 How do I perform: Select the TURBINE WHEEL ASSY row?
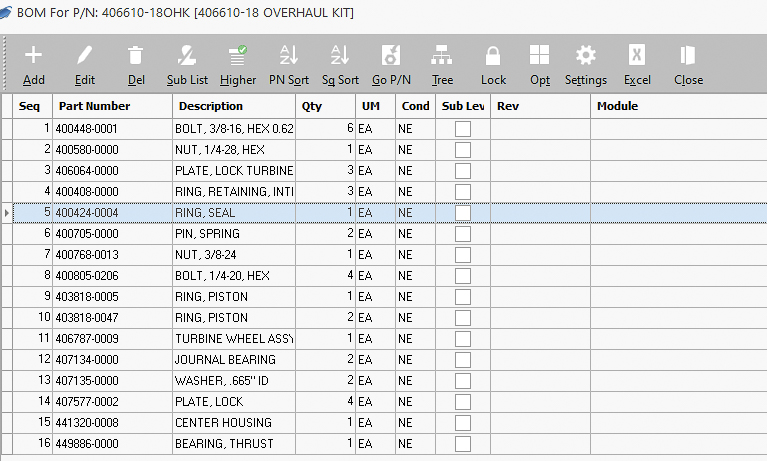coord(234,339)
